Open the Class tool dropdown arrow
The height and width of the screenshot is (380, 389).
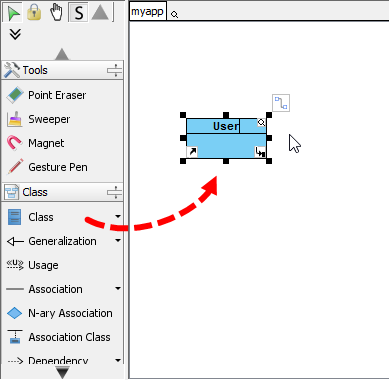point(118,217)
